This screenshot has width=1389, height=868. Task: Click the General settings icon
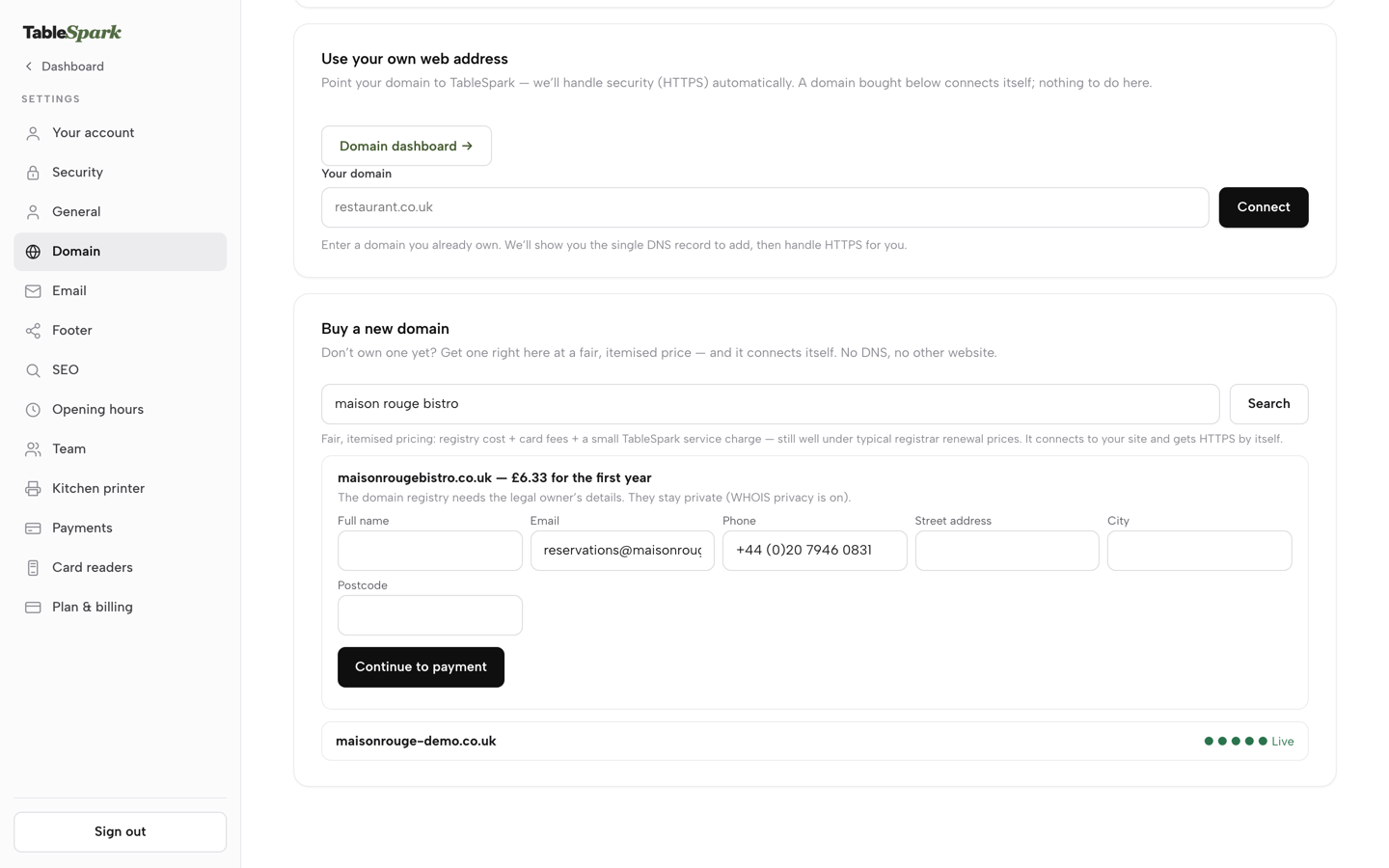(33, 212)
